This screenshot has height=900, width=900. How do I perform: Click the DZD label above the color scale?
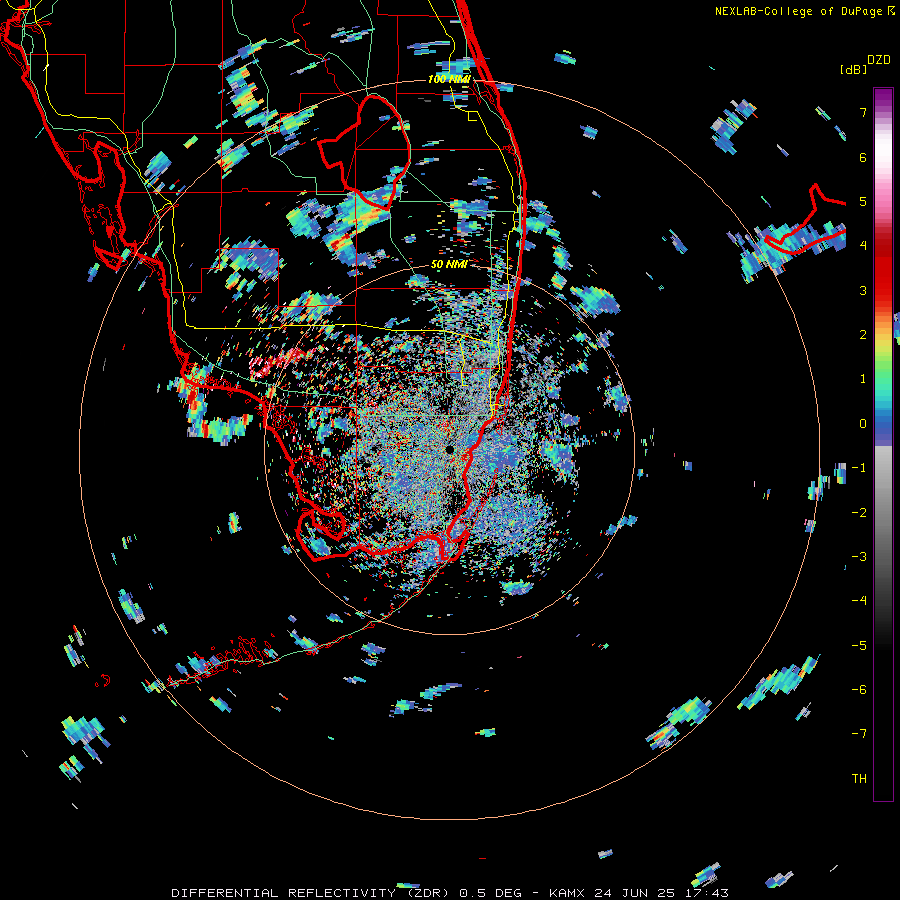click(x=879, y=60)
